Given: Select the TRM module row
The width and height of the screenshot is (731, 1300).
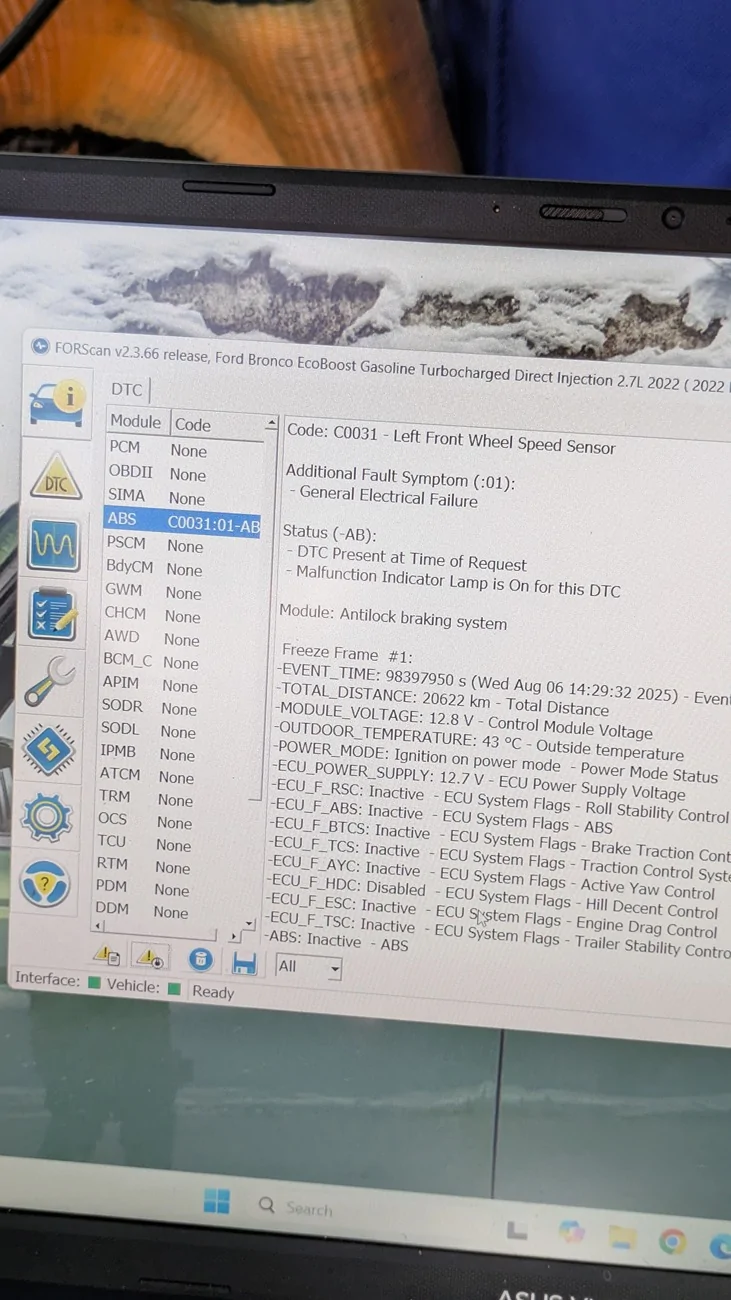Looking at the screenshot, I should (172, 798).
